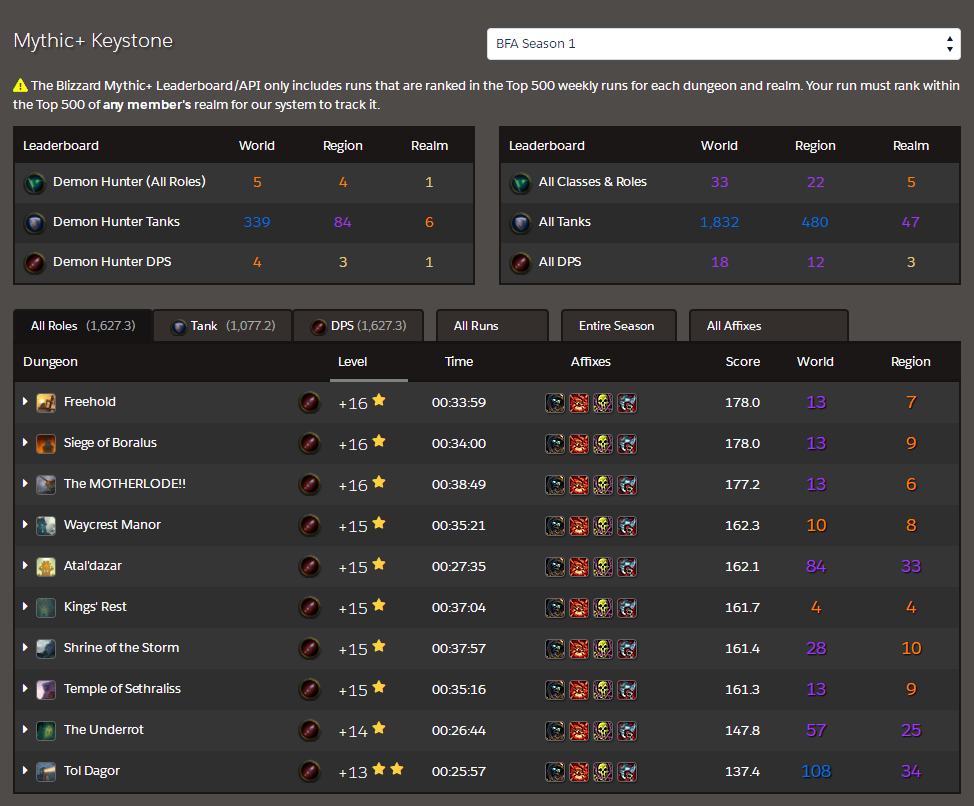Click the All DPS role icon

(x=521, y=263)
